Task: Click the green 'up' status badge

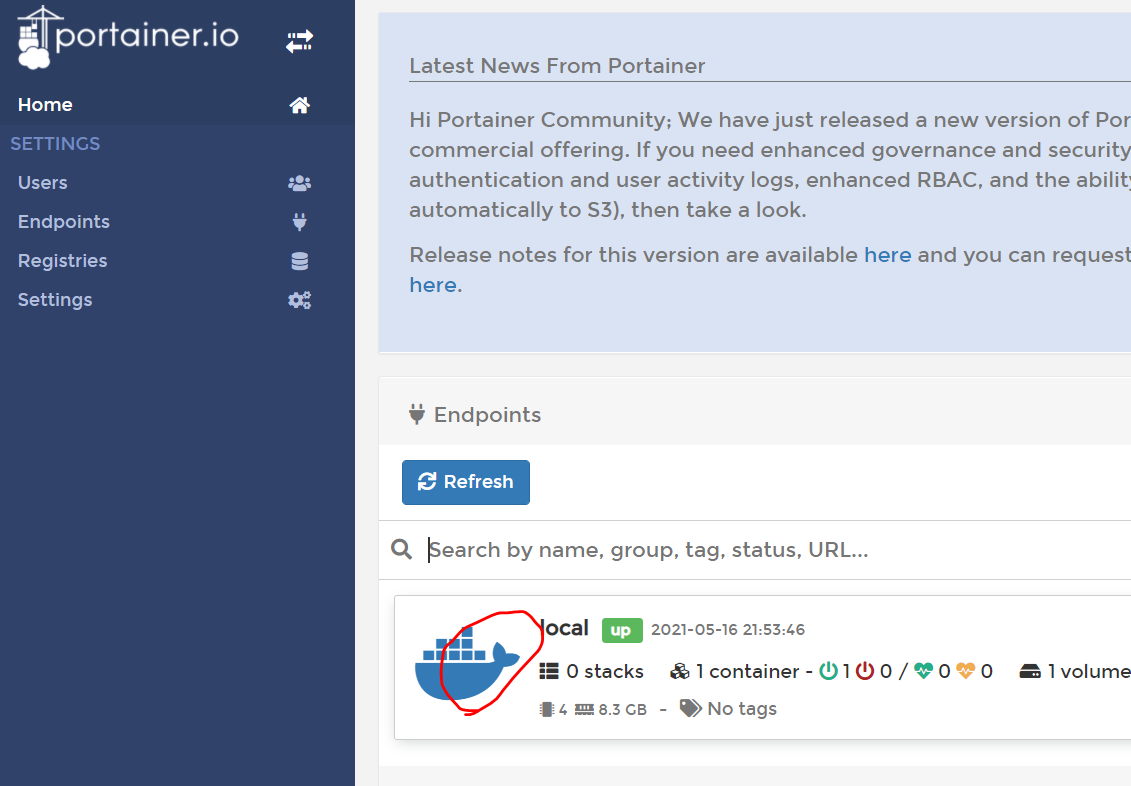Action: click(x=622, y=630)
